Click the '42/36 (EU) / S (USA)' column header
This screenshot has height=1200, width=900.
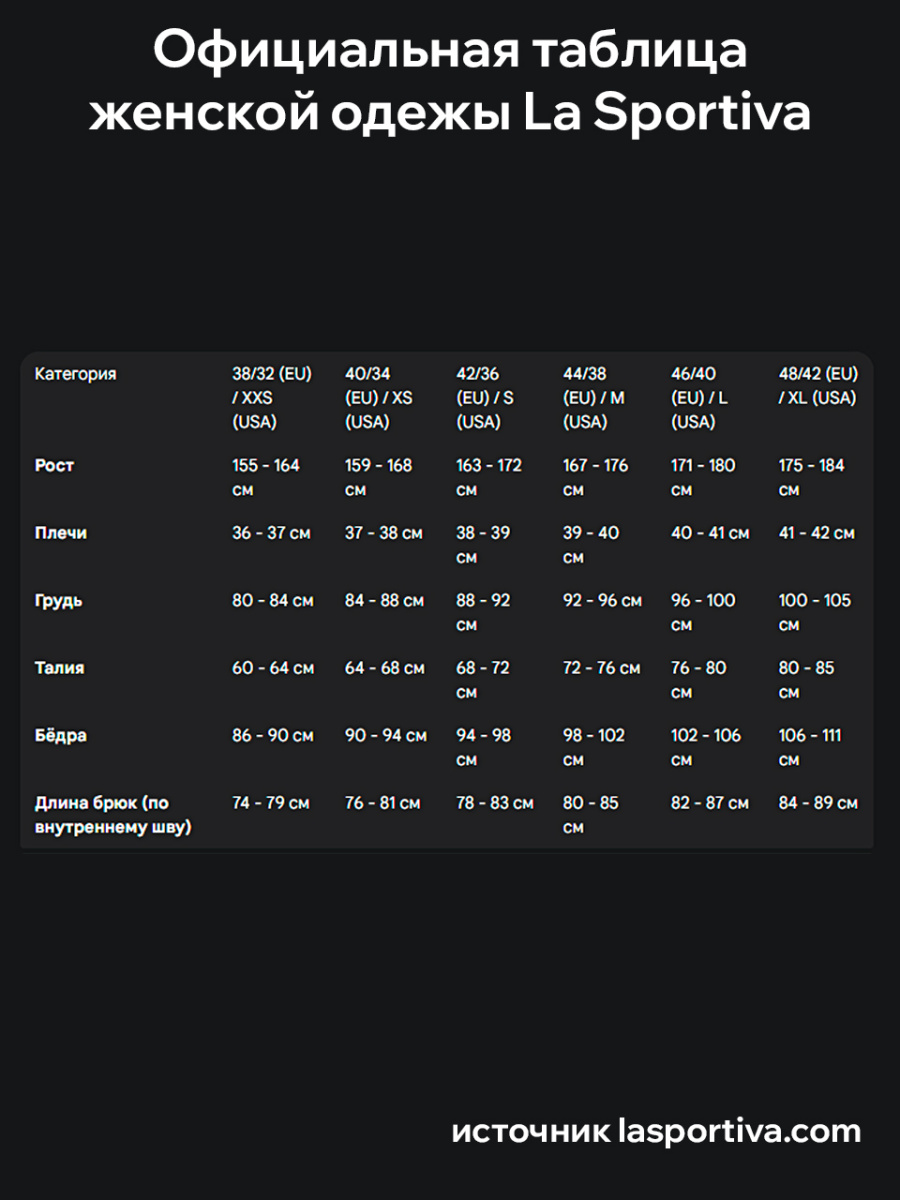[485, 398]
